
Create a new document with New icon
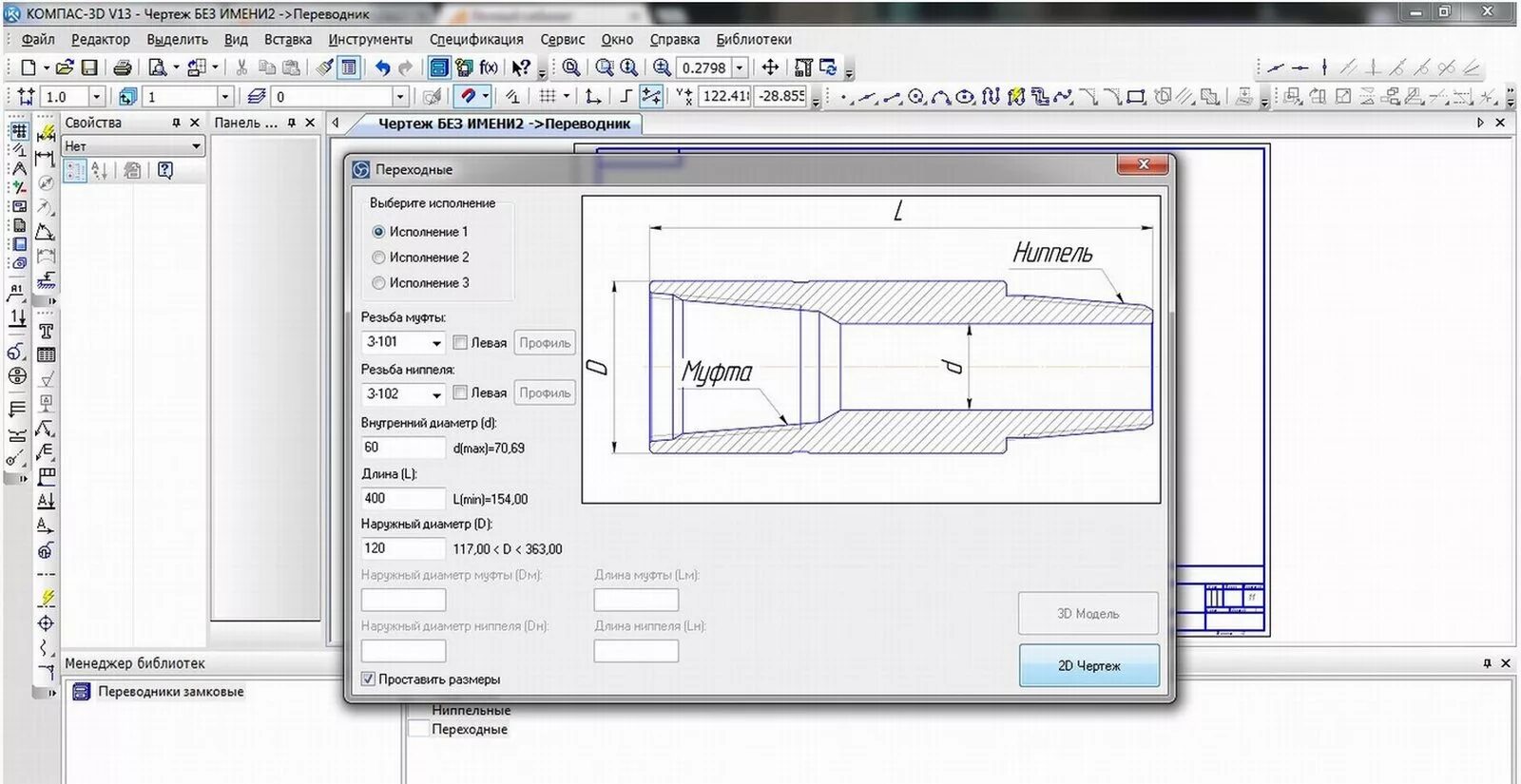tap(29, 67)
